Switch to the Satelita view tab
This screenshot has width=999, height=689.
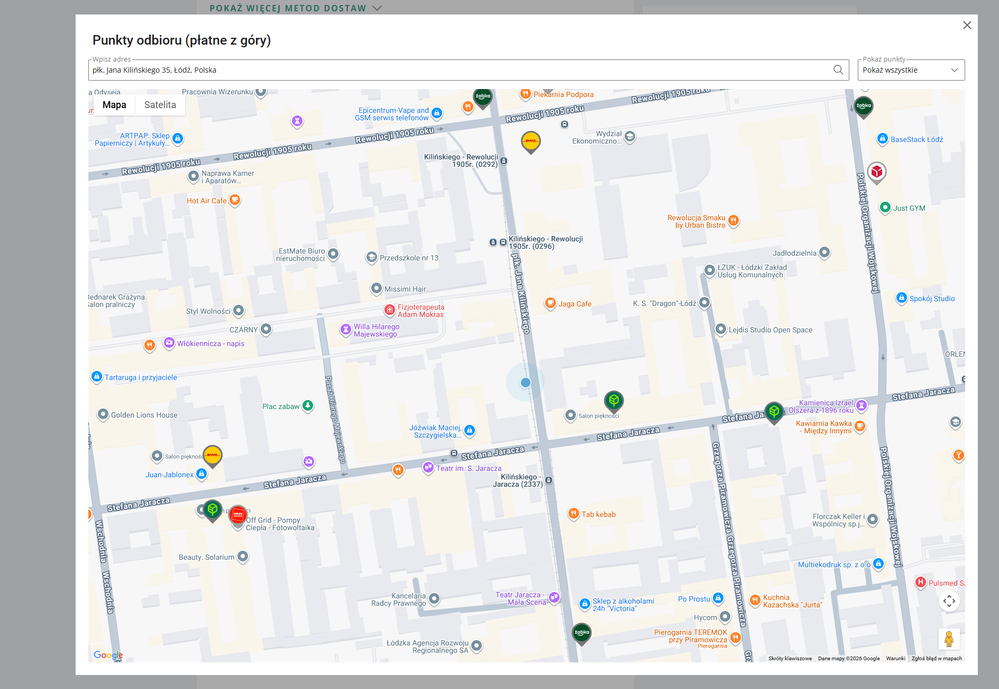click(x=160, y=105)
